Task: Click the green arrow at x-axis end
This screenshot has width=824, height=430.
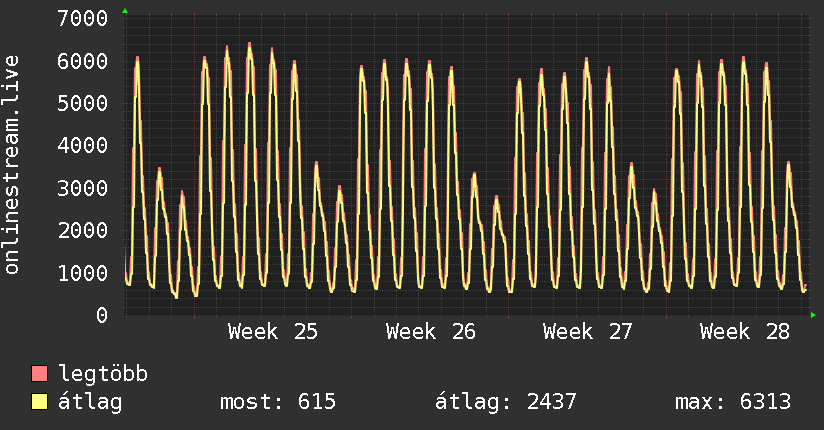Action: (x=813, y=315)
